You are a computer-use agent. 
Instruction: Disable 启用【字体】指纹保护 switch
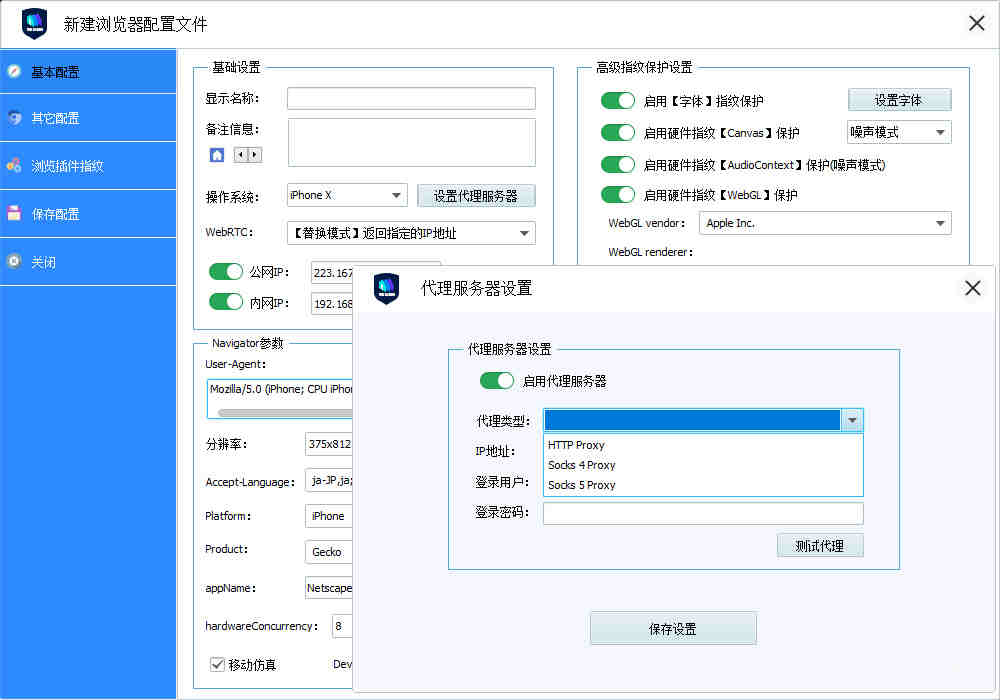point(617,101)
